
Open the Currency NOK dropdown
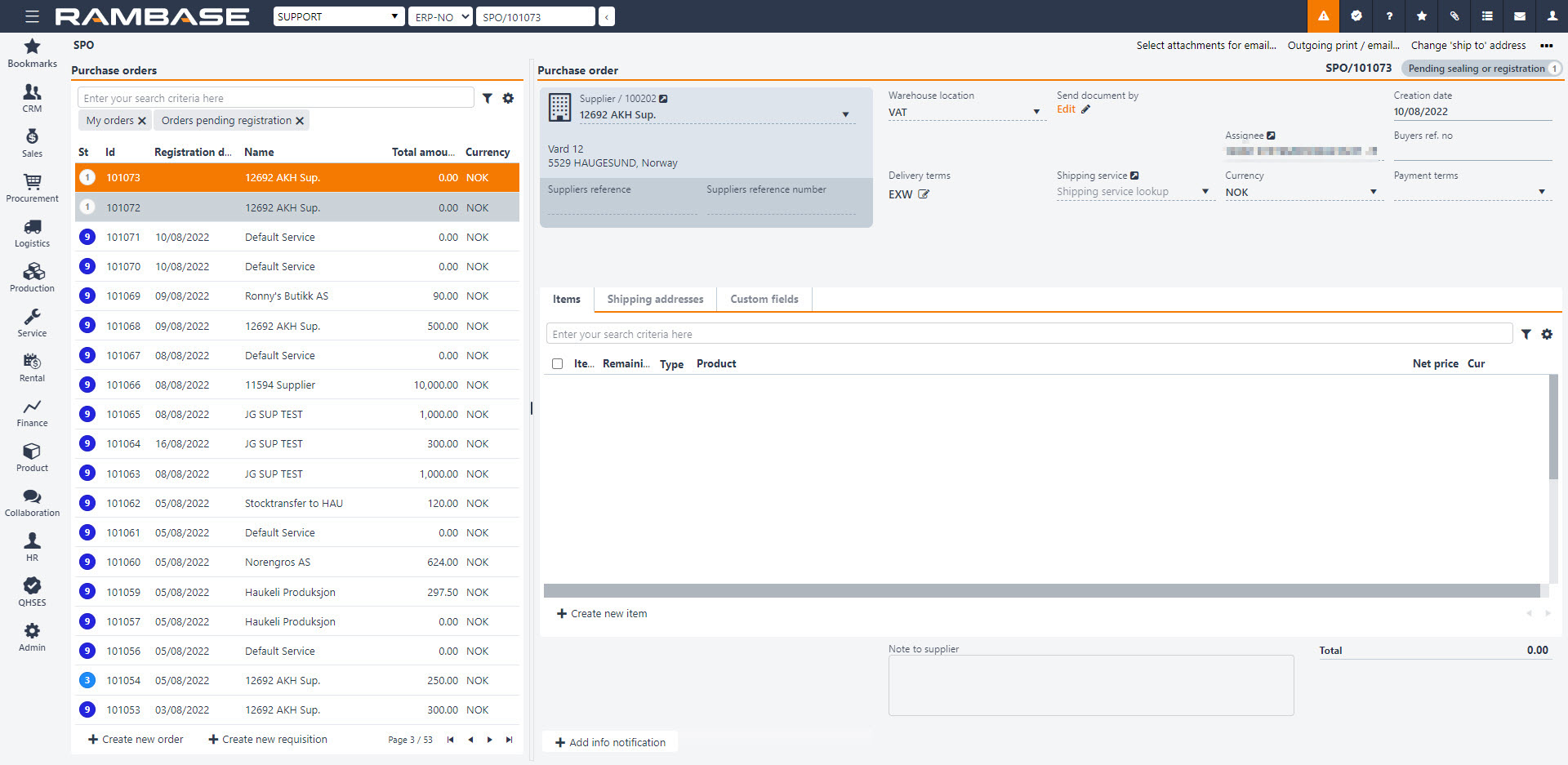point(1373,192)
